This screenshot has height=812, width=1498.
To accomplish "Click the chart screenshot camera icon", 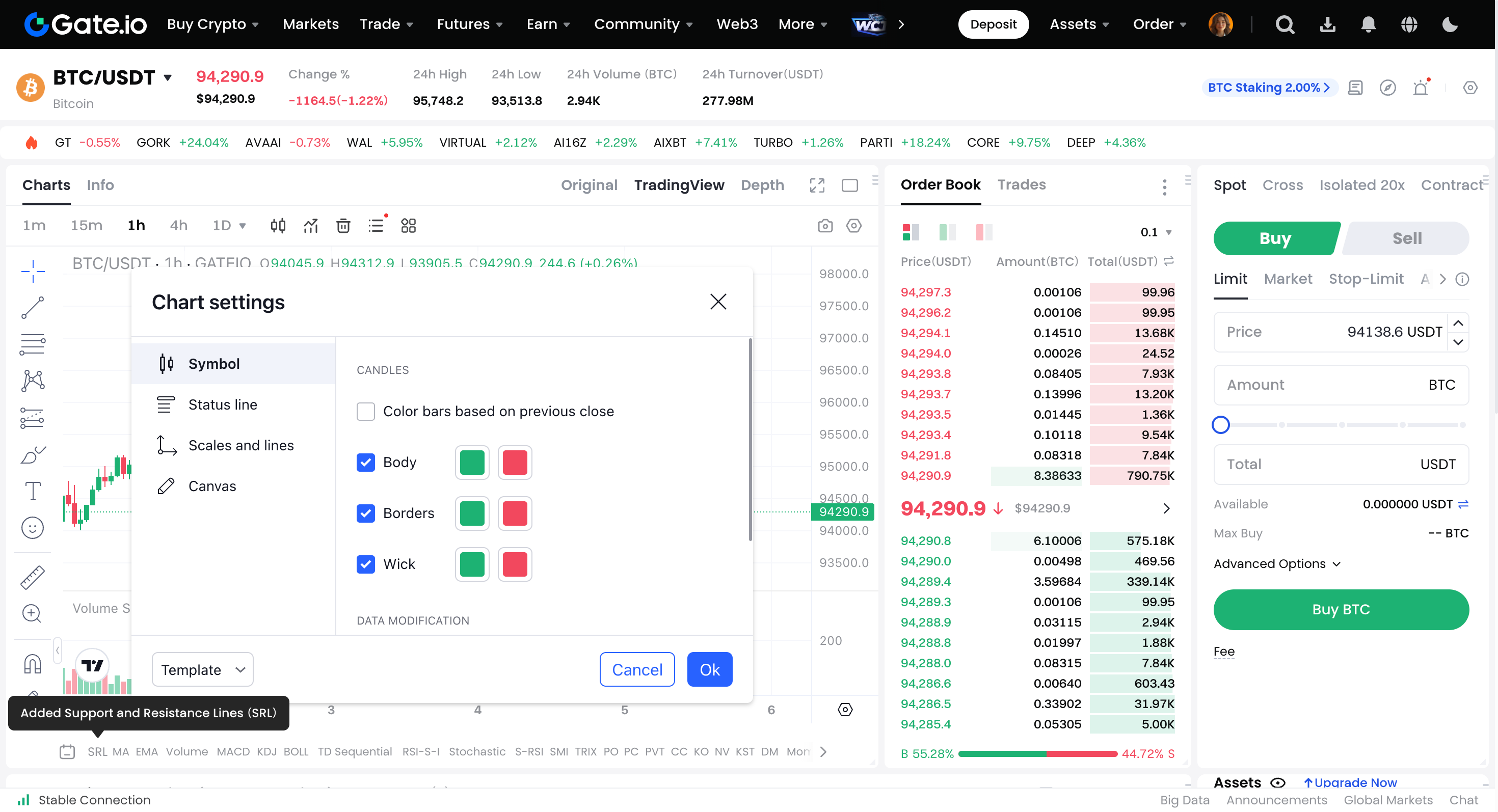I will tap(824, 226).
